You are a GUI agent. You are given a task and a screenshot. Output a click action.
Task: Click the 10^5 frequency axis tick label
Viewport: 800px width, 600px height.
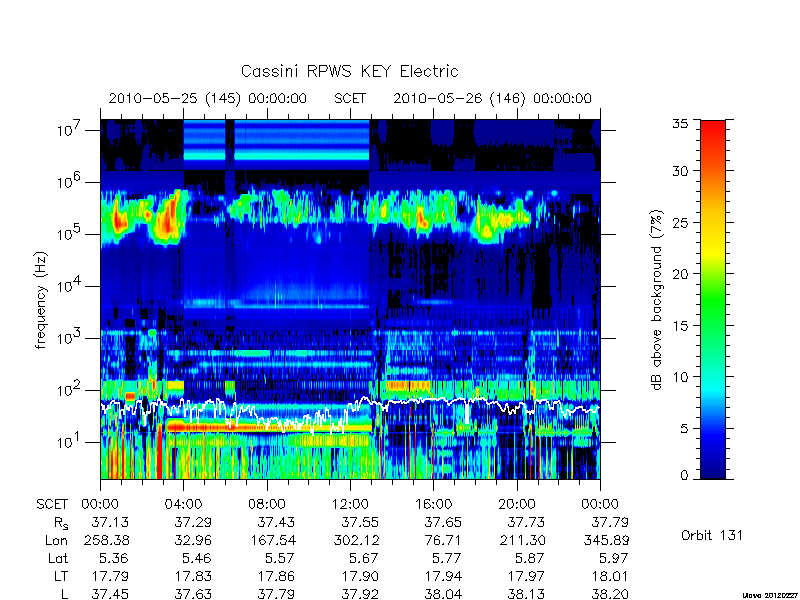coord(71,233)
